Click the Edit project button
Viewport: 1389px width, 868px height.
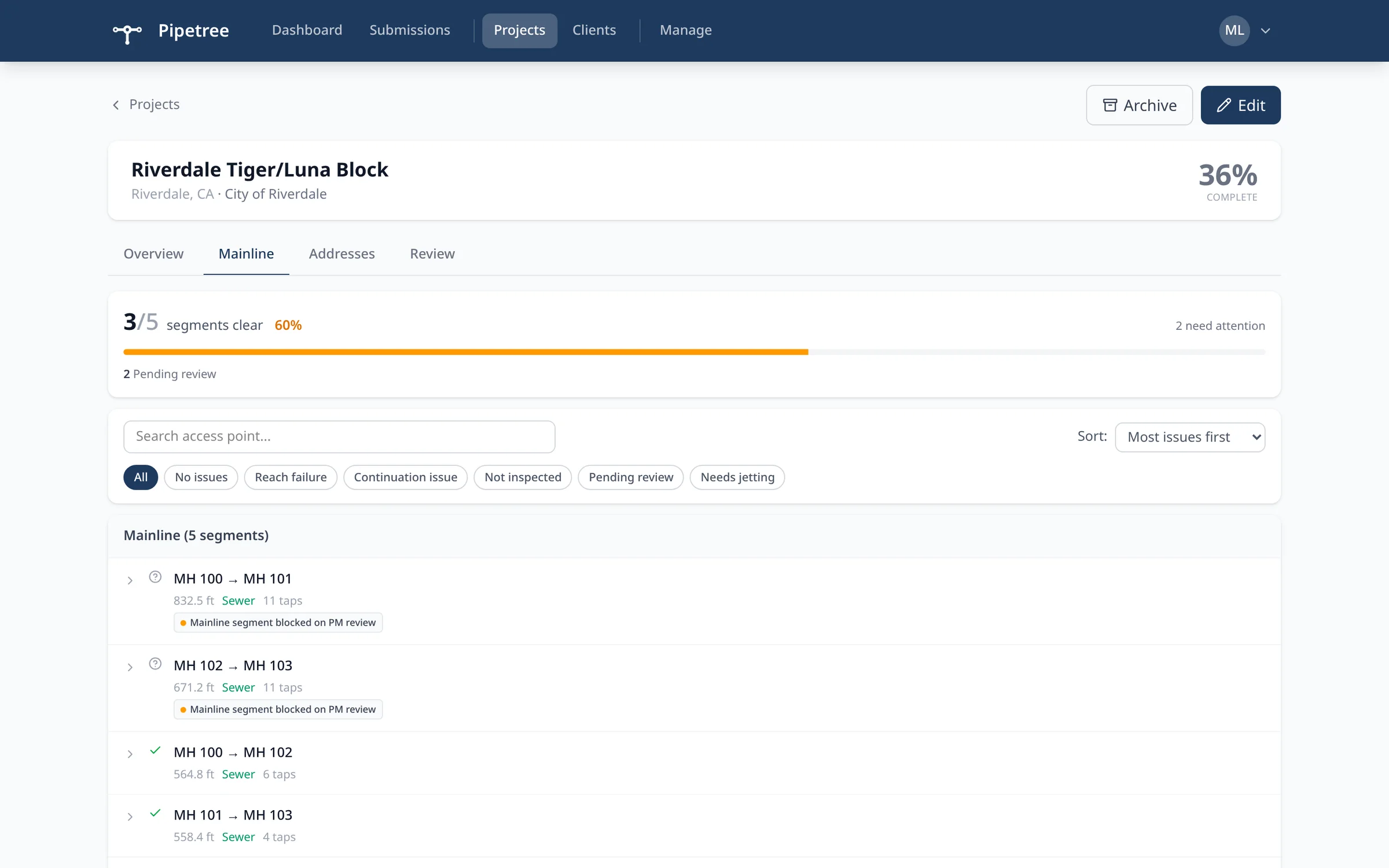click(1240, 105)
